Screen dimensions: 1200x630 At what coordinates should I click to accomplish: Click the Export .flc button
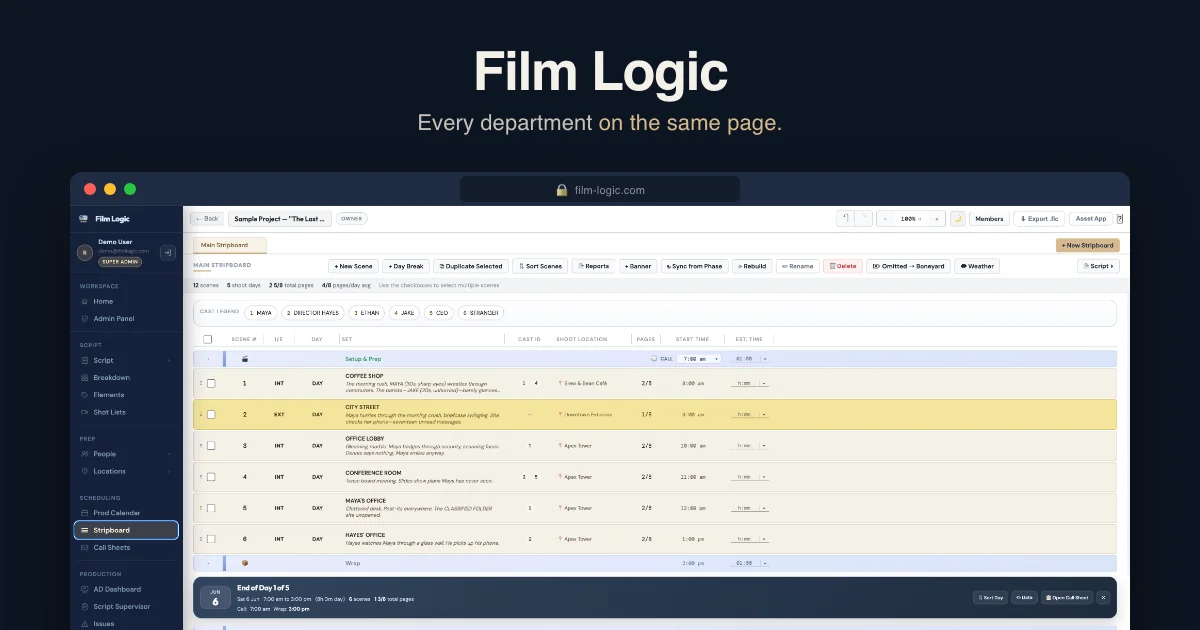point(1039,218)
